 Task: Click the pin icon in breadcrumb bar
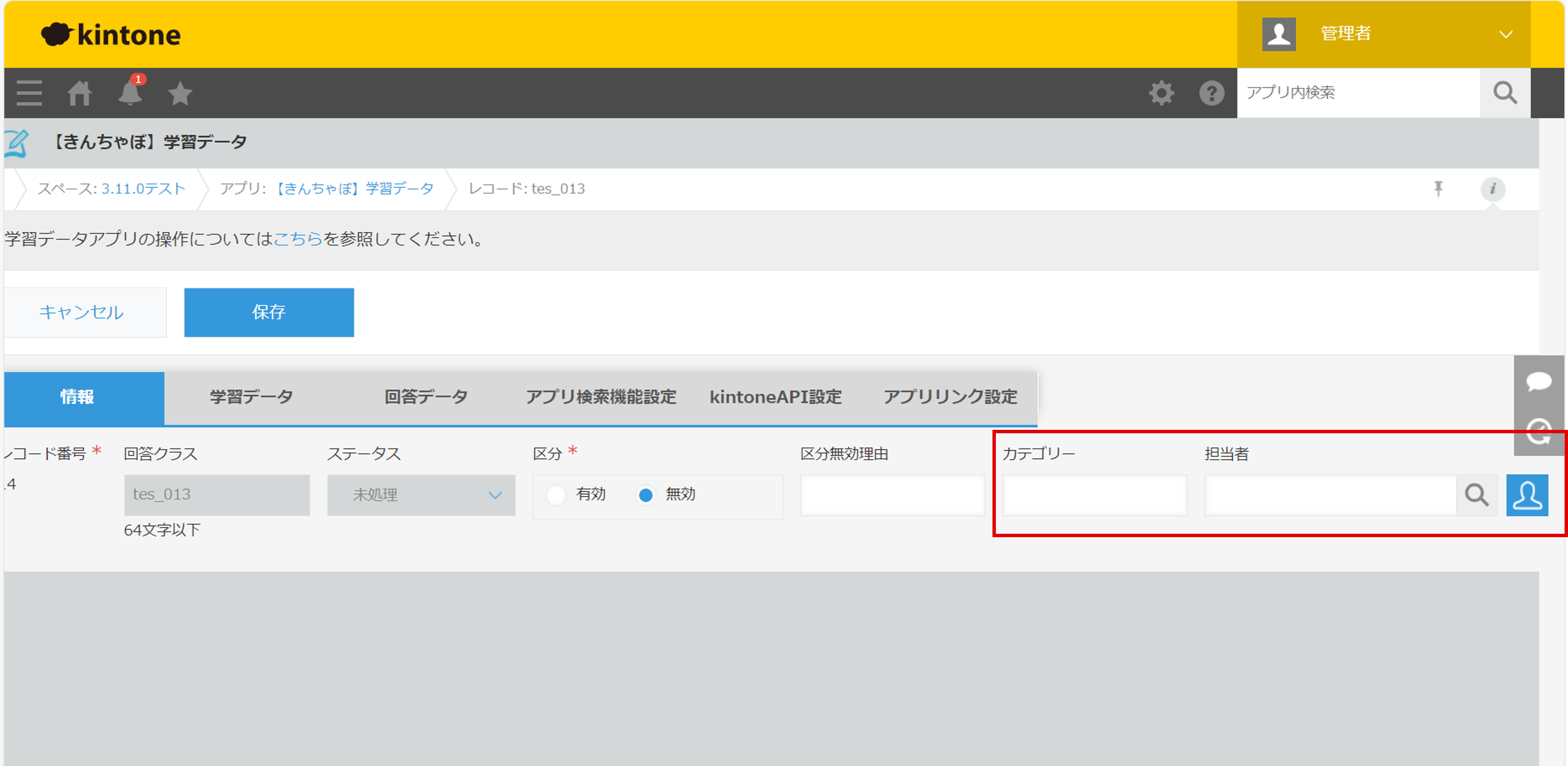pyautogui.click(x=1438, y=189)
